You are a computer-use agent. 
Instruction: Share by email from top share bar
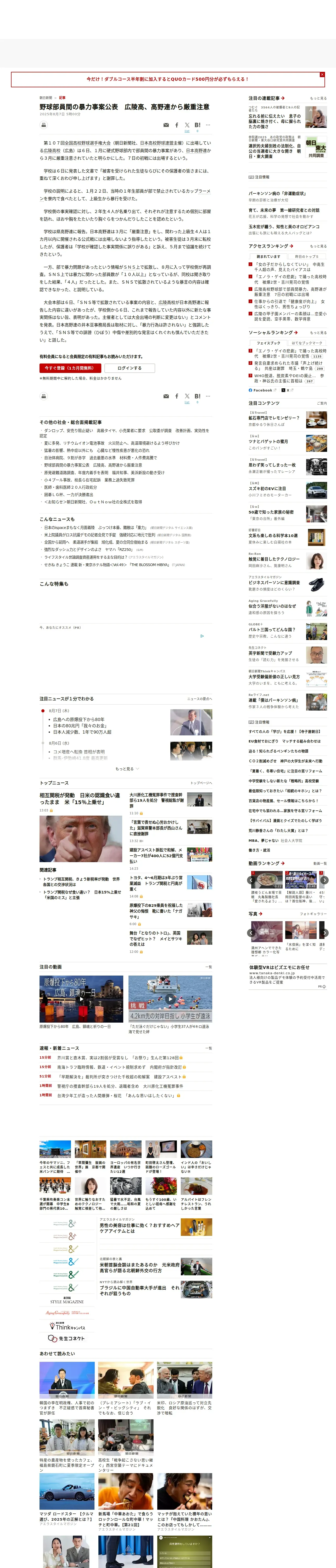pos(166,125)
